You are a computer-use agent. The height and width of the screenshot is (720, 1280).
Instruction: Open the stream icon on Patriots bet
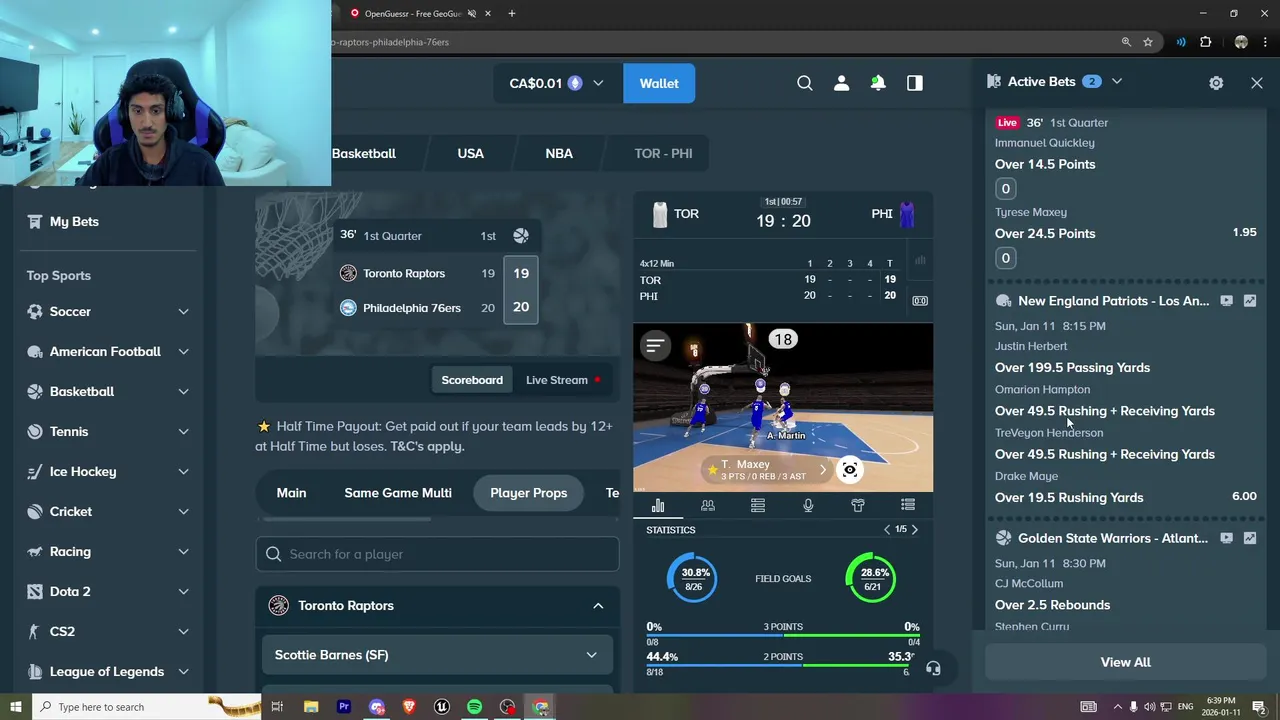tap(1226, 301)
